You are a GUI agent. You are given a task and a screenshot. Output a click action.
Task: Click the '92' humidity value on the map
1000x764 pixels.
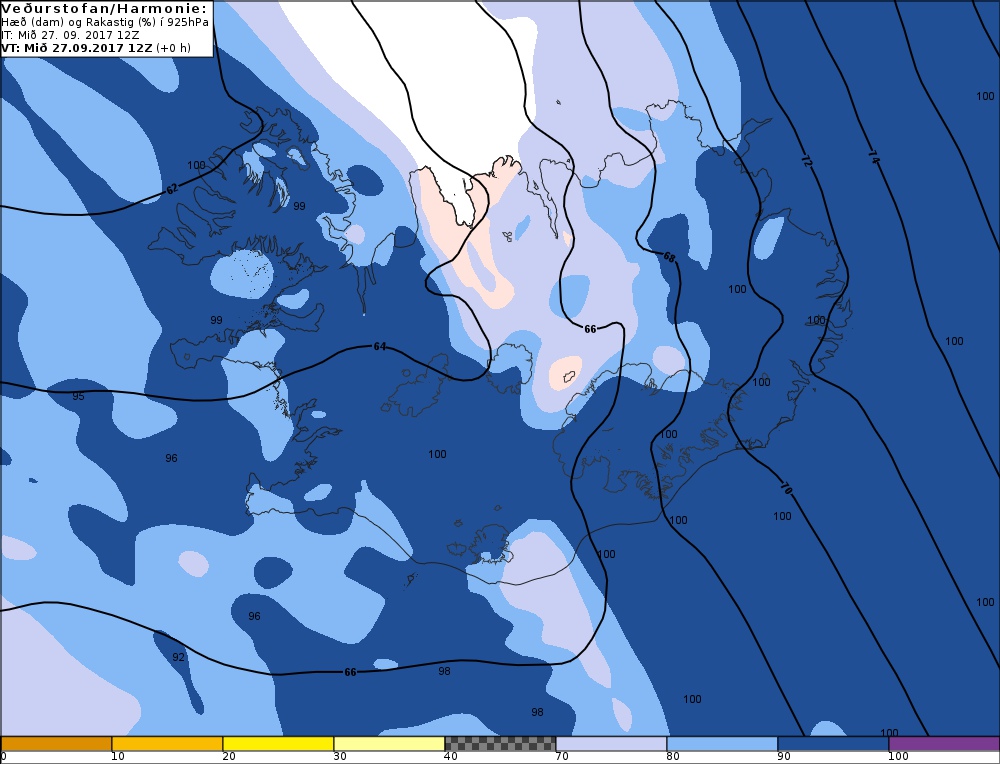point(179,657)
